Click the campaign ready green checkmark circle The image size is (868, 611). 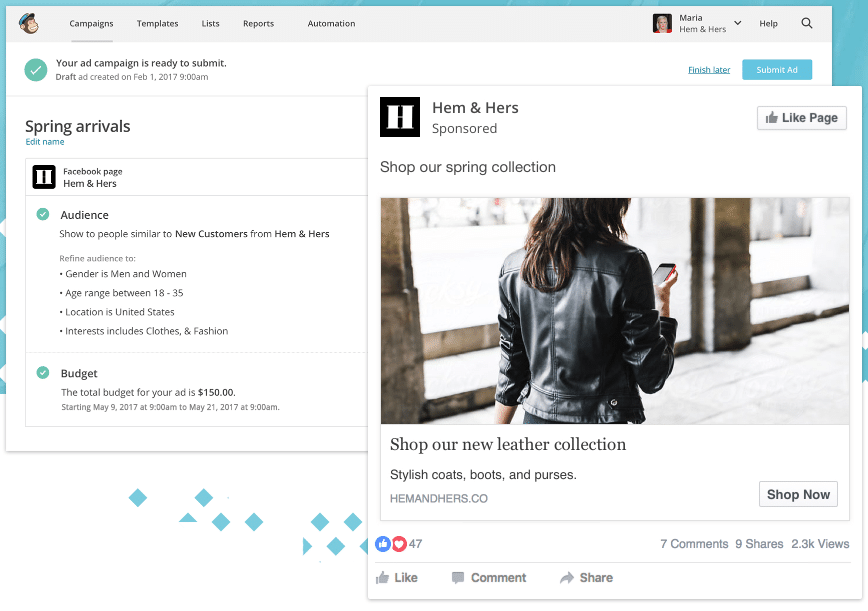coord(35,70)
